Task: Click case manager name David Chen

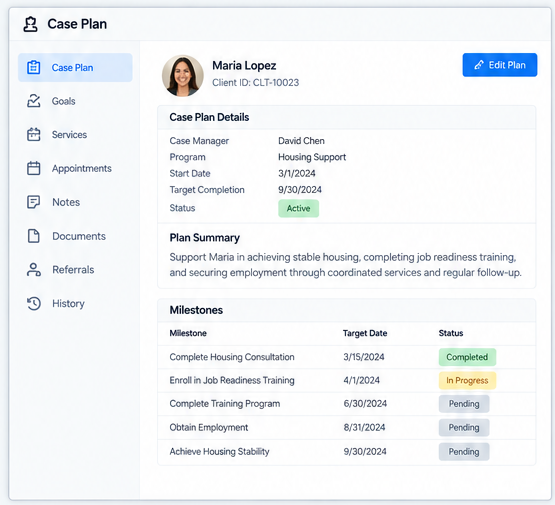Action: coord(301,141)
